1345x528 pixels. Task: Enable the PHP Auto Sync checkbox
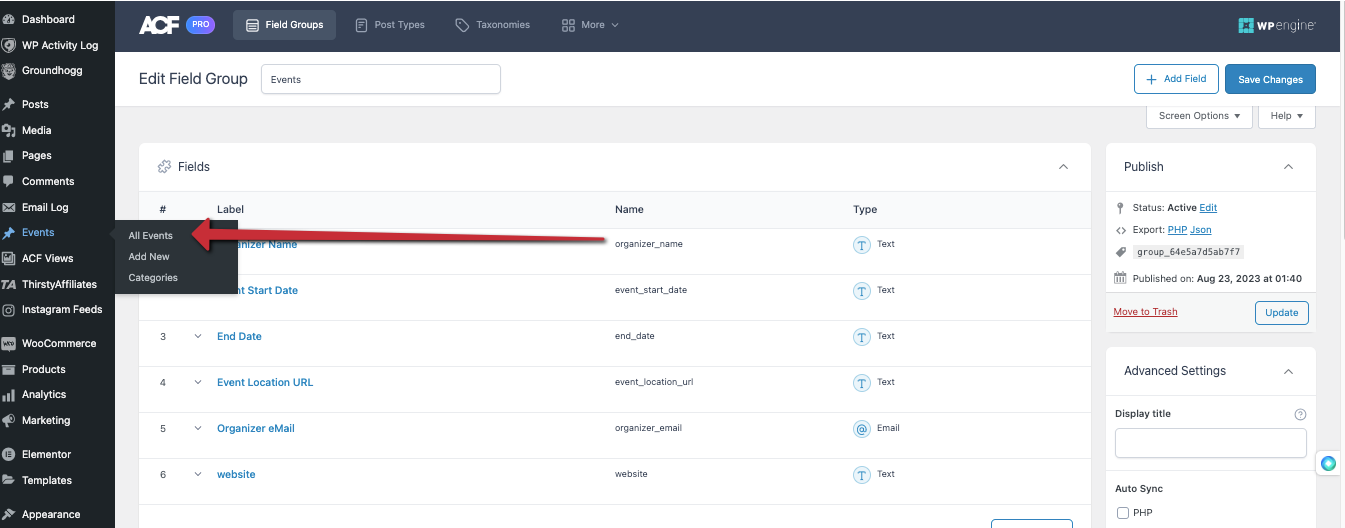point(1123,513)
